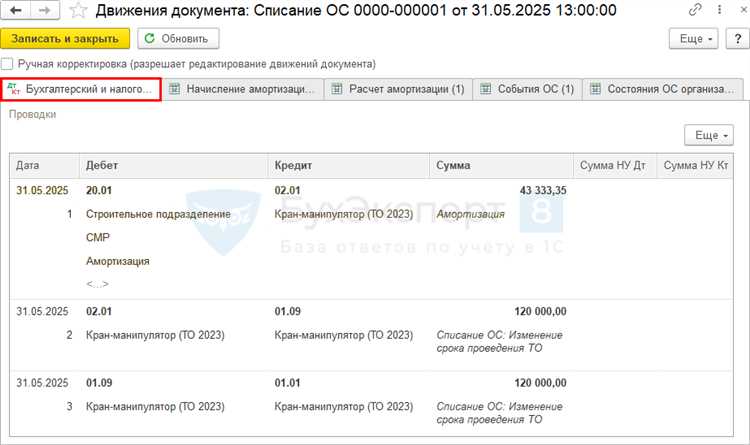750x445 pixels.
Task: Click Кран-манипулятор credit cell in row 1
Action: (343, 214)
